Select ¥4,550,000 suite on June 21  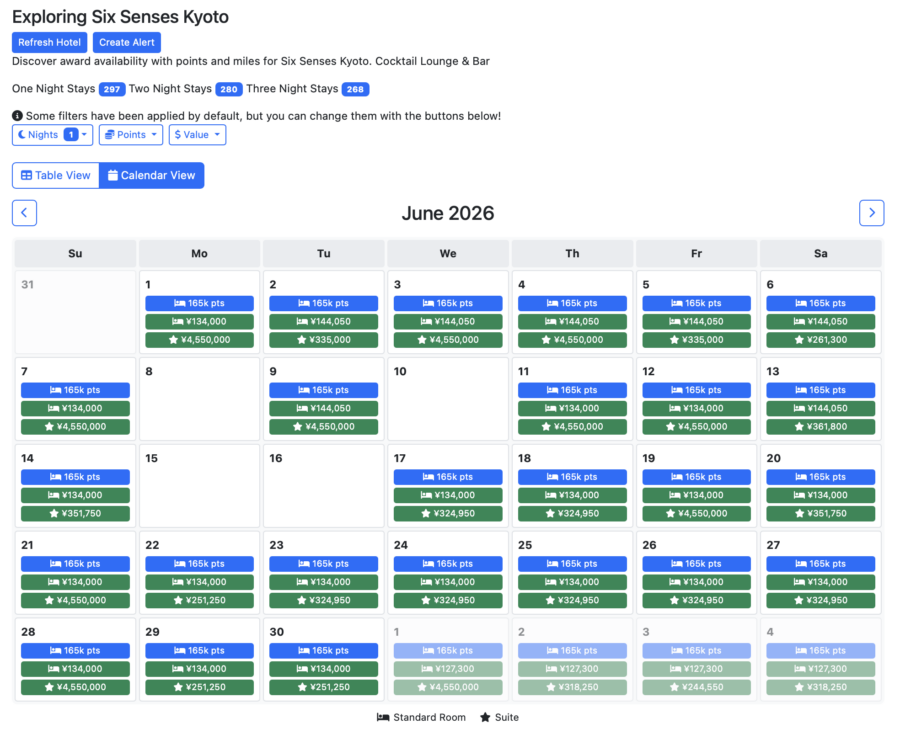click(75, 600)
